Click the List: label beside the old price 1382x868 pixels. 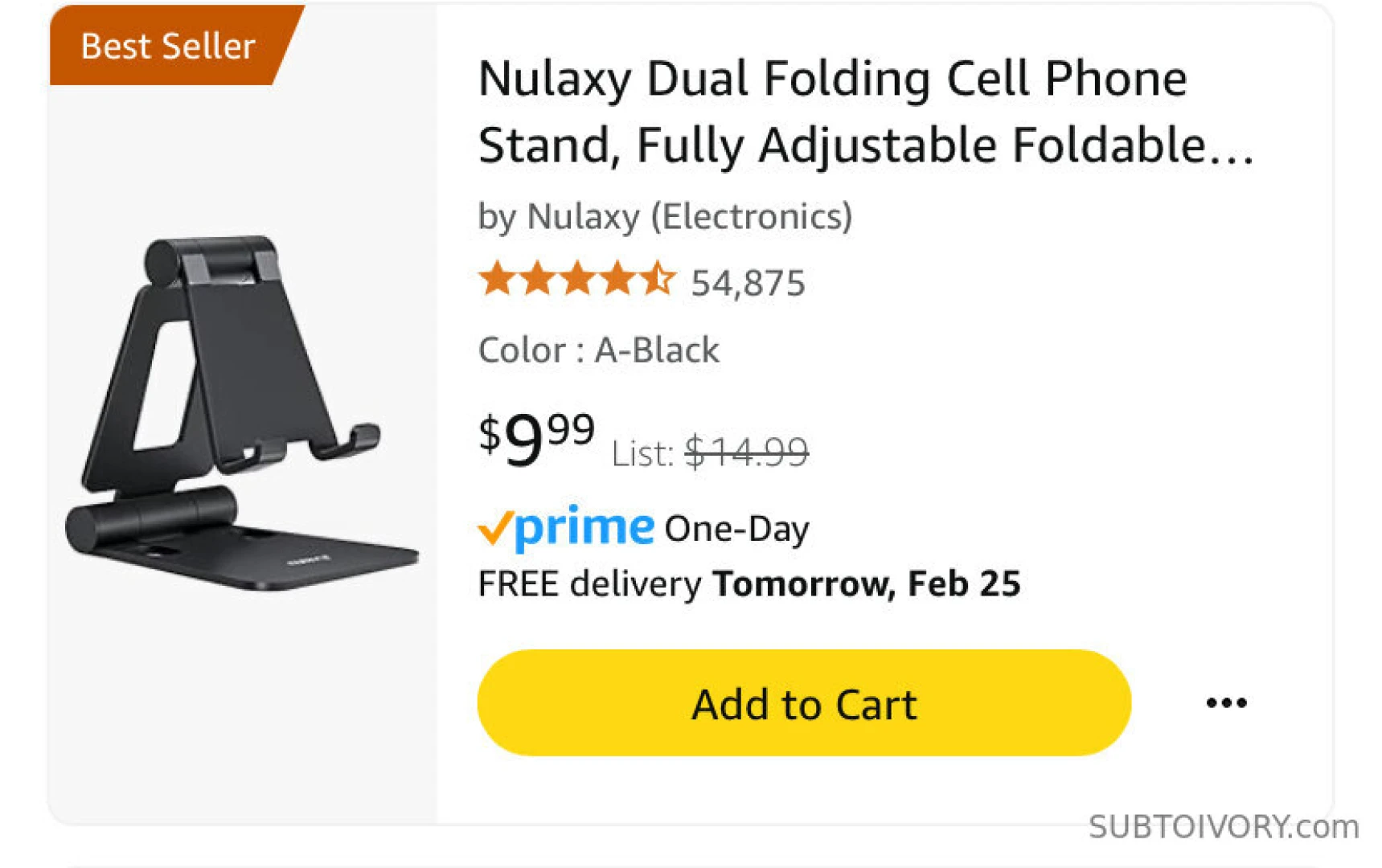pyautogui.click(x=642, y=454)
